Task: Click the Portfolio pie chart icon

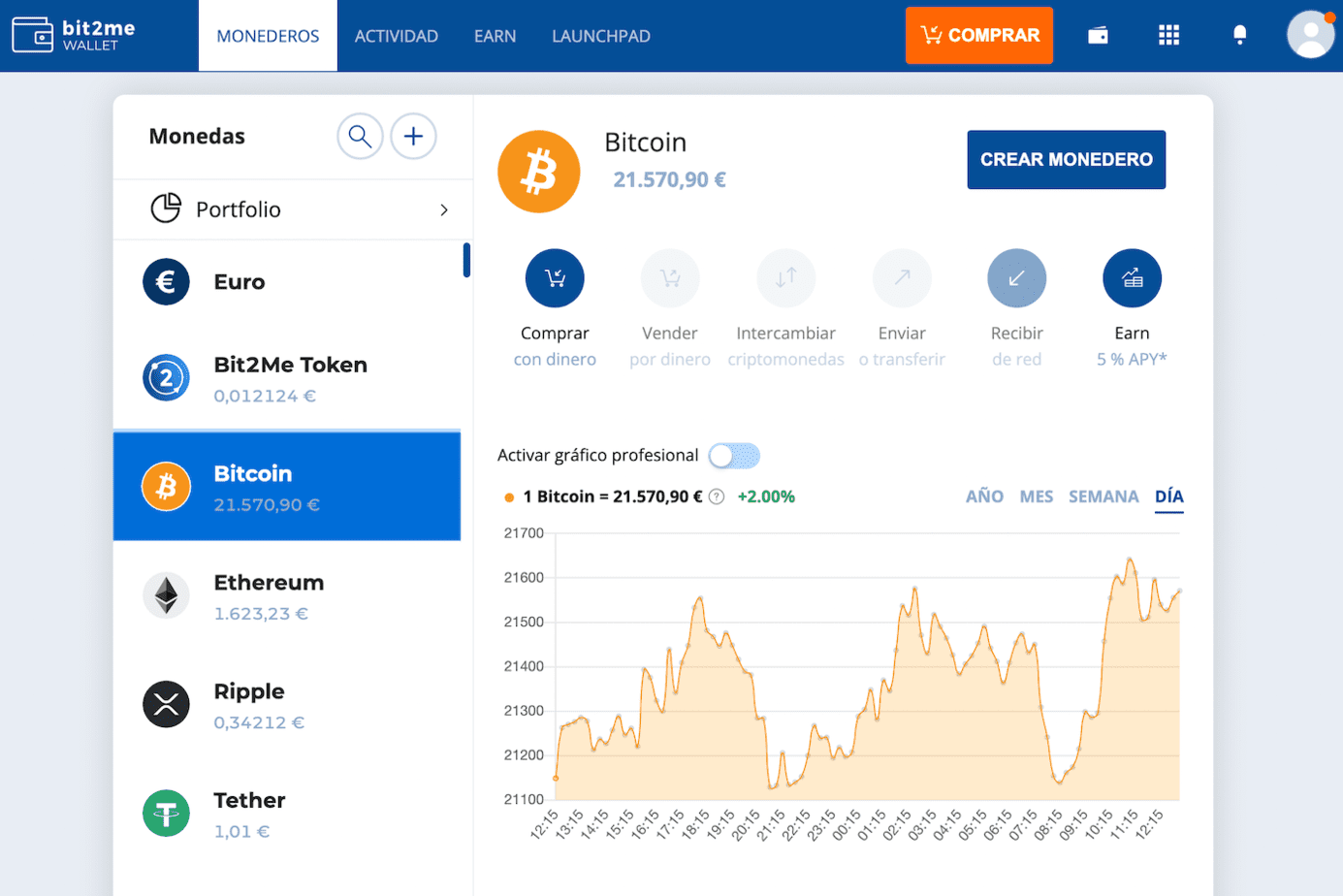Action: 166,208
